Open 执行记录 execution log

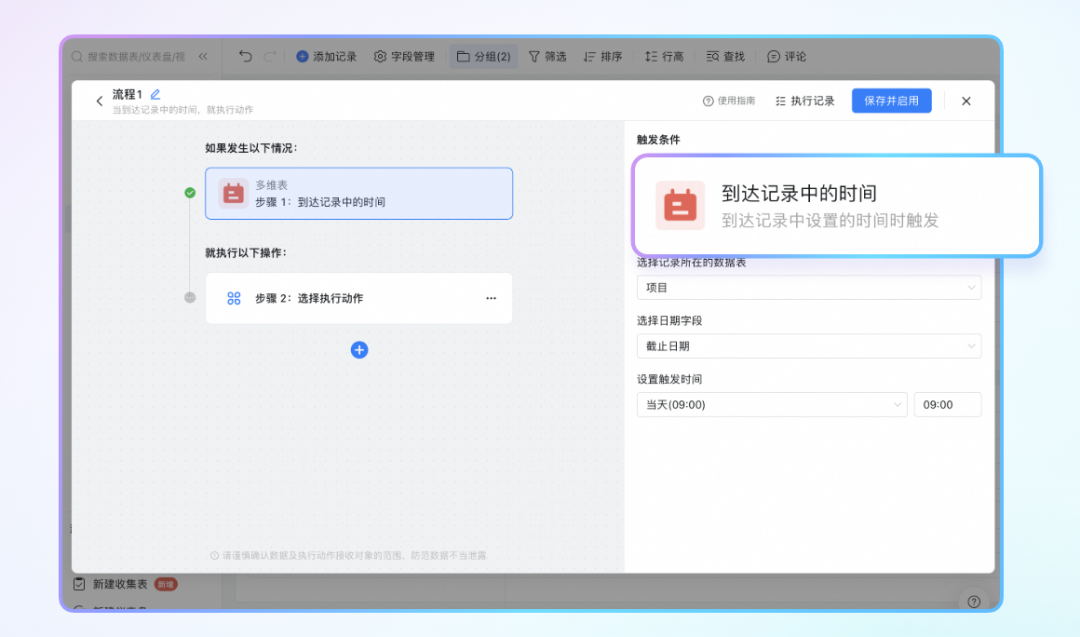click(805, 101)
